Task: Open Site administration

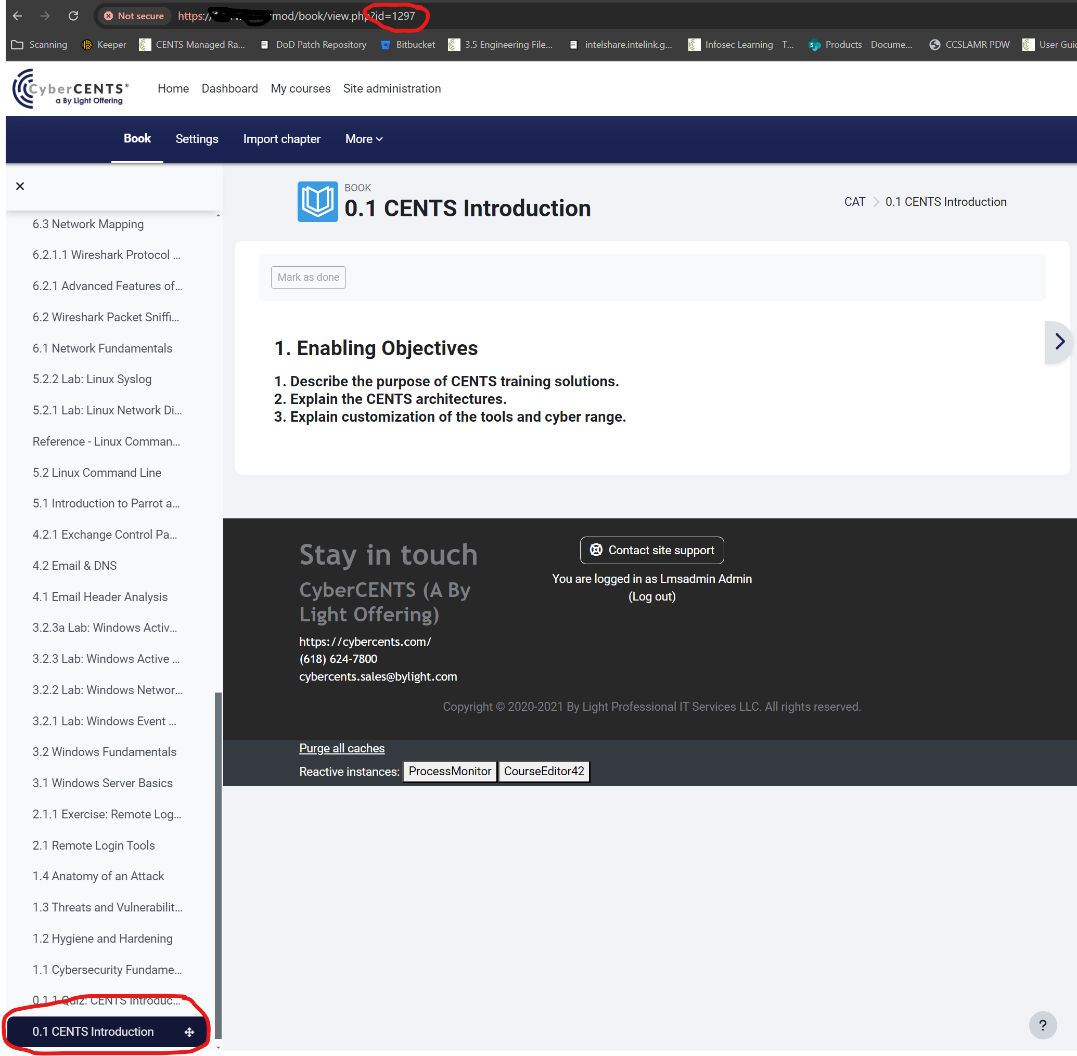Action: [392, 89]
